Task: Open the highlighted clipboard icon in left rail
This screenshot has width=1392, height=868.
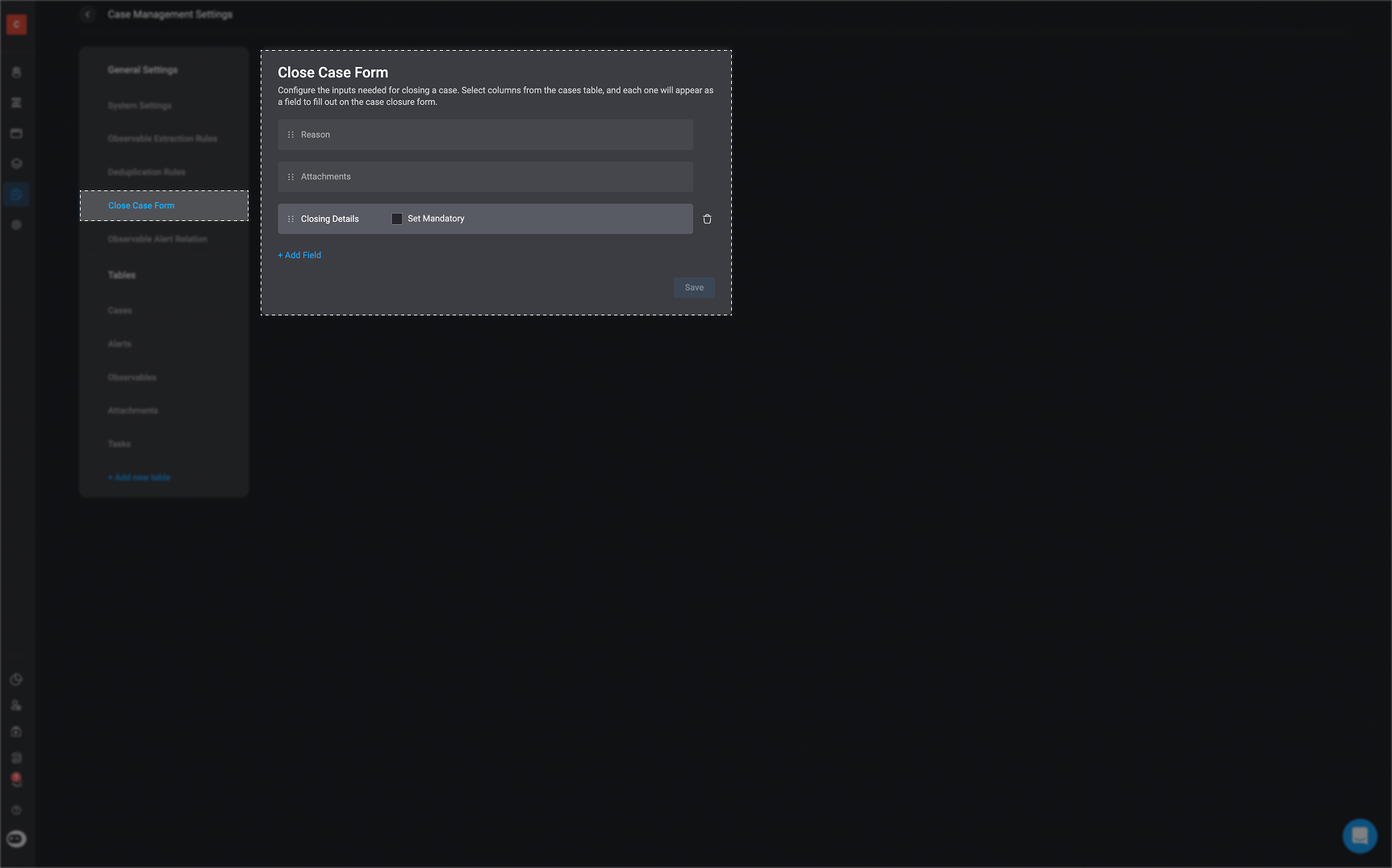Action: (16, 194)
